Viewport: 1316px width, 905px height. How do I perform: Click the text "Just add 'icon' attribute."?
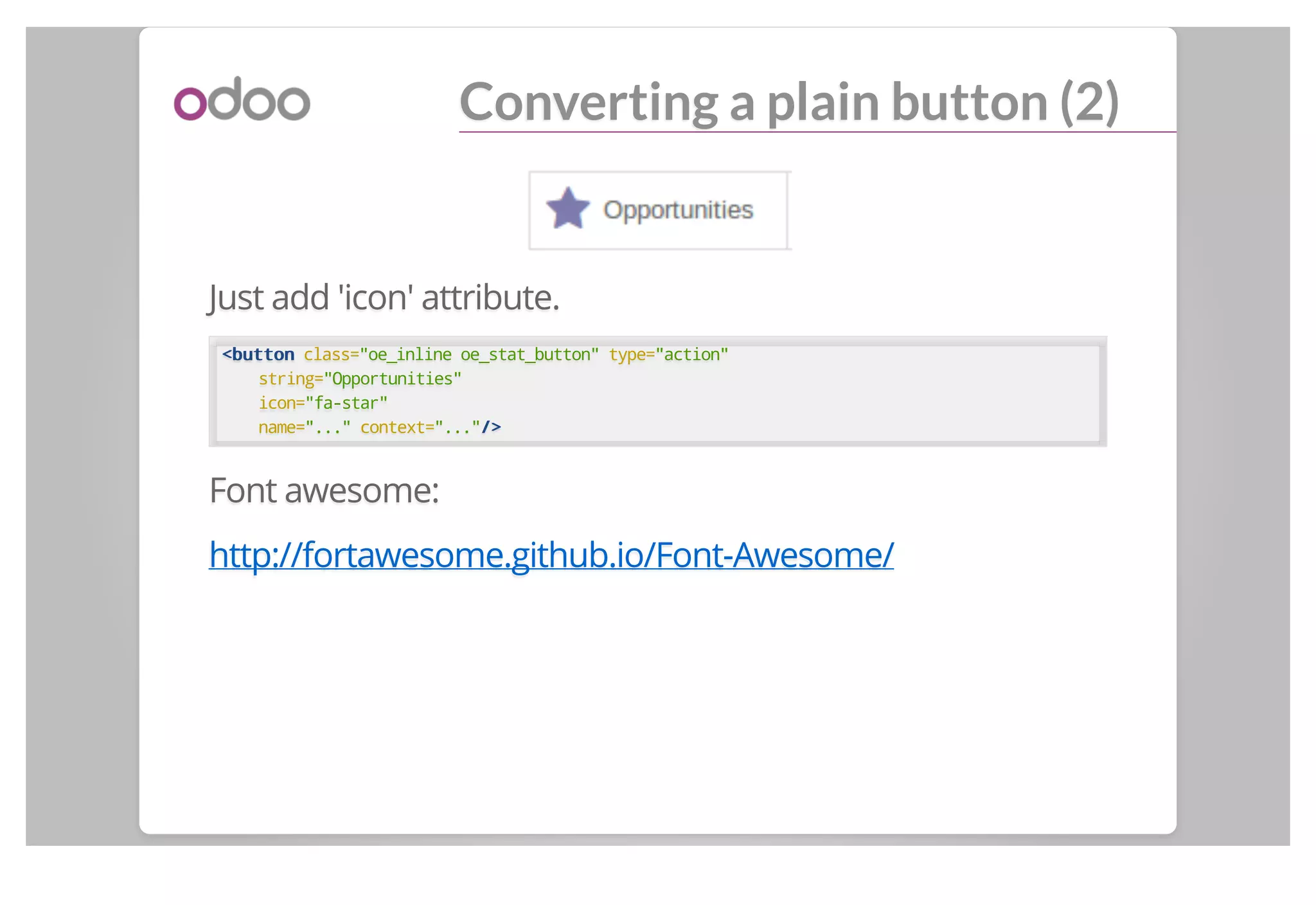click(x=384, y=298)
